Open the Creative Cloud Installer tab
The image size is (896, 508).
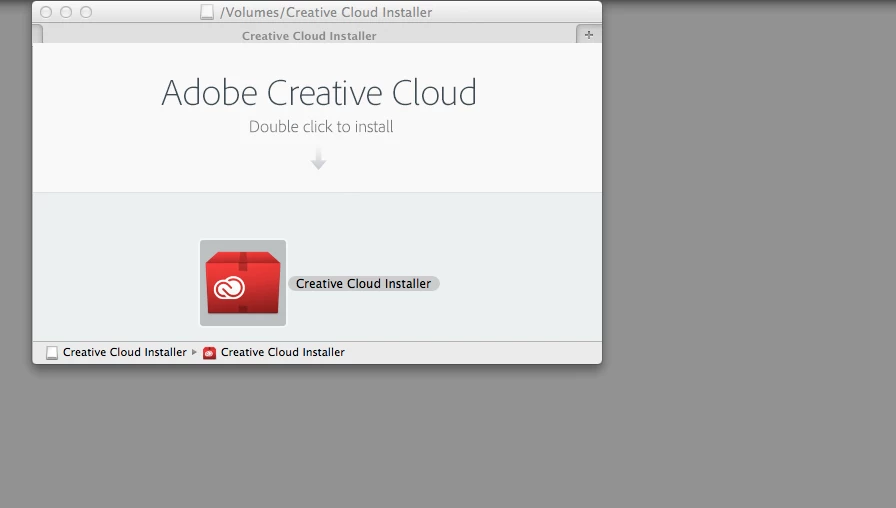click(309, 35)
